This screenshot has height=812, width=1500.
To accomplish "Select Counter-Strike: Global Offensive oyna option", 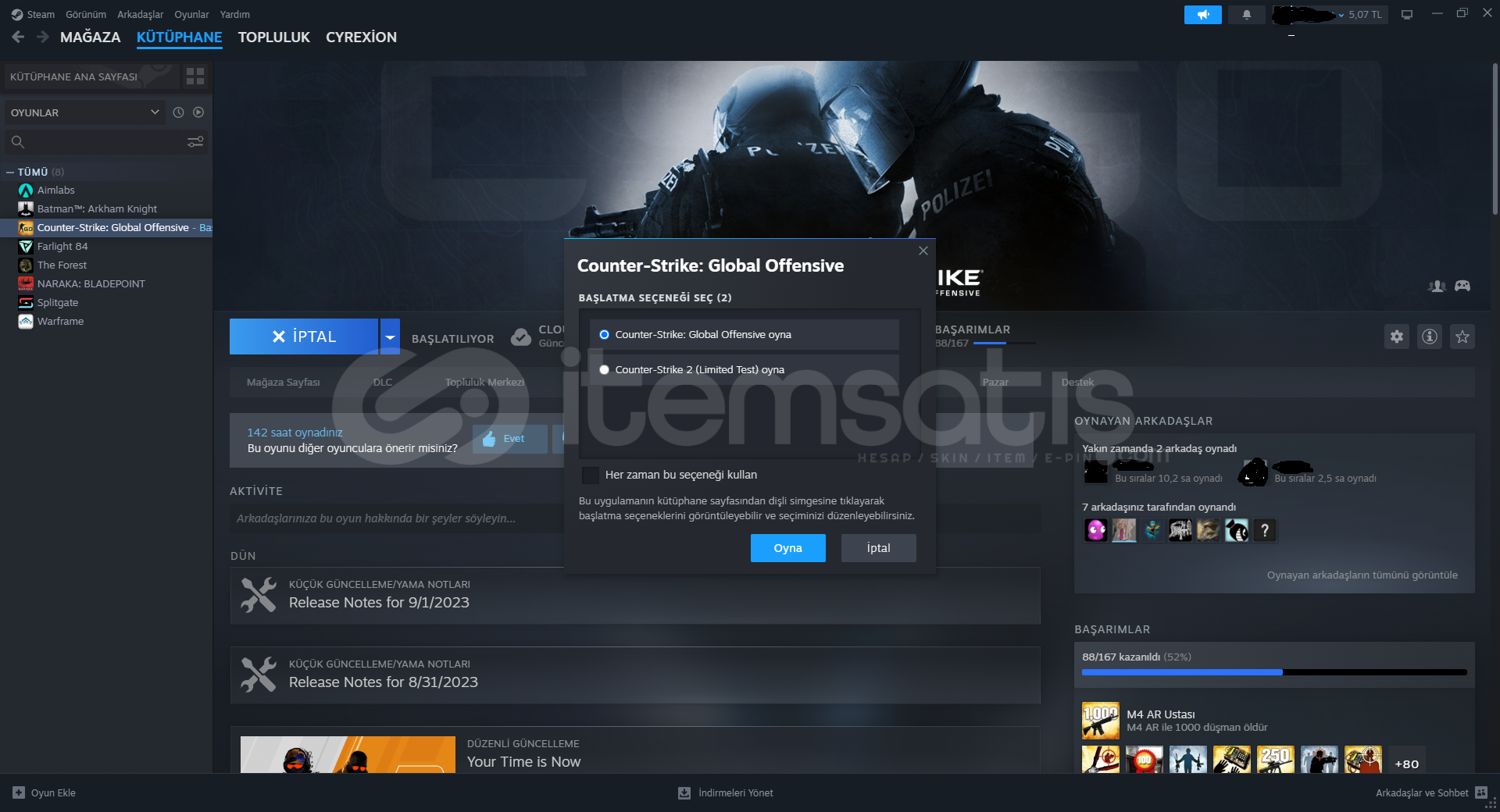I will tap(745, 334).
